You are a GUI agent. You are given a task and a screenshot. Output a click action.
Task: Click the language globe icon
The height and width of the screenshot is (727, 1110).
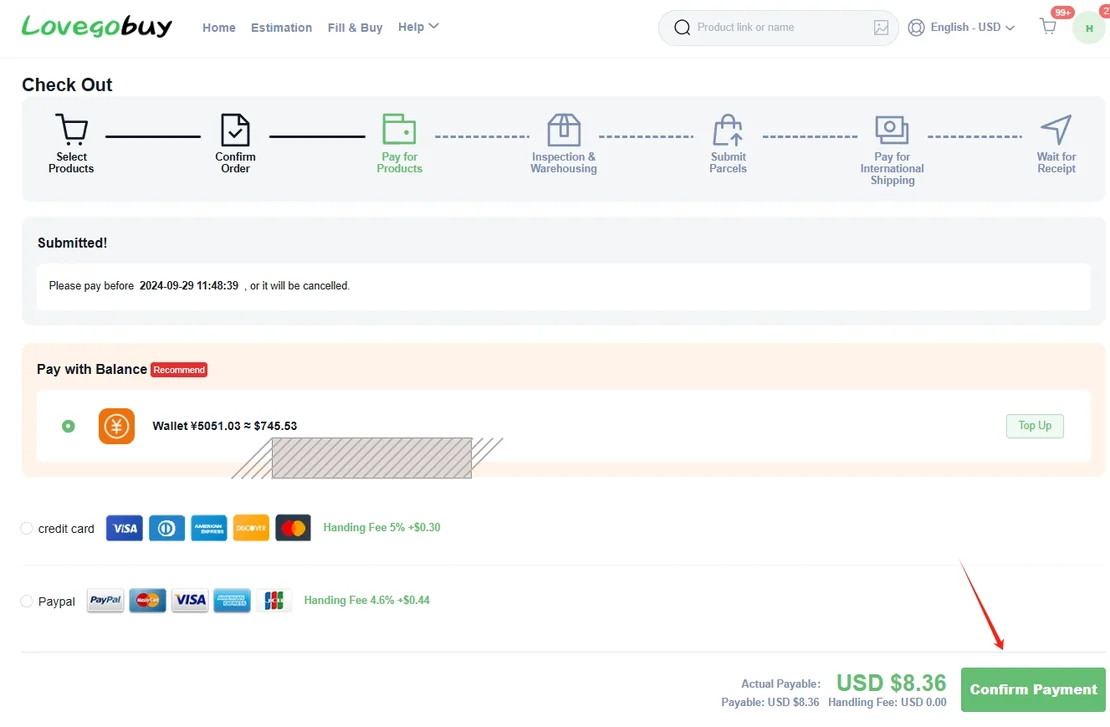[x=916, y=28]
